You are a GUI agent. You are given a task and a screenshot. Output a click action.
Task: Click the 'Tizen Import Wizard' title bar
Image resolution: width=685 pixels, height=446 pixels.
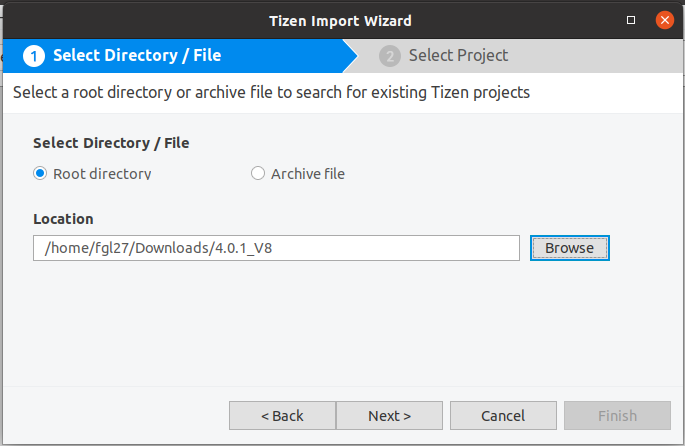340,21
